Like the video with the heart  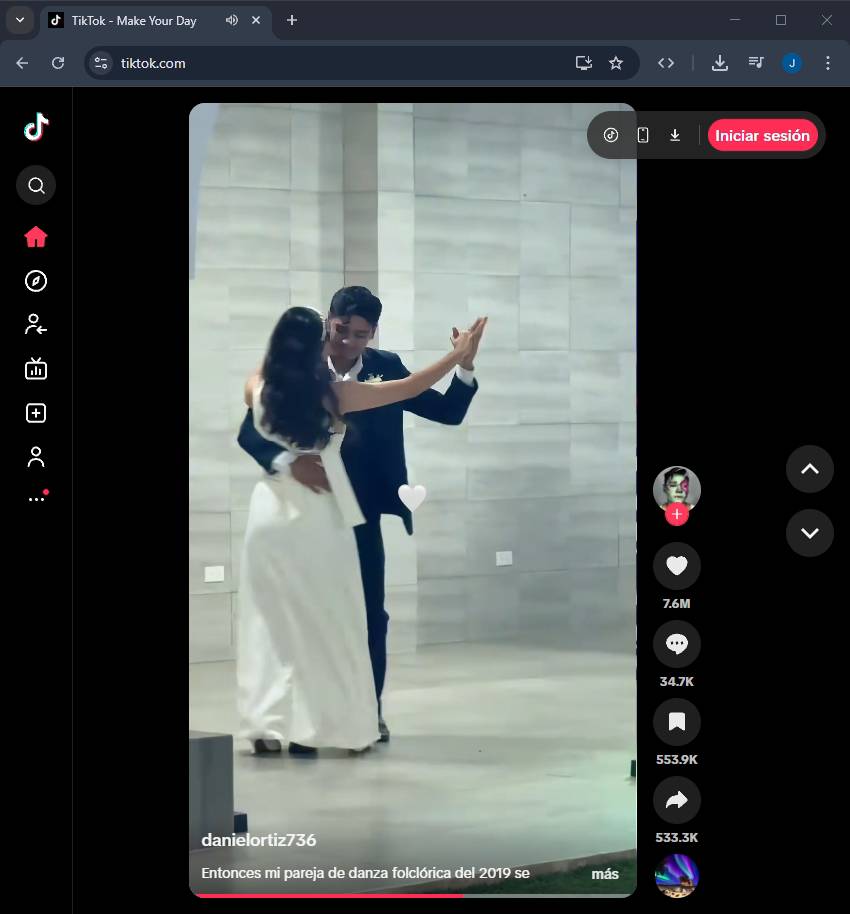coord(676,566)
